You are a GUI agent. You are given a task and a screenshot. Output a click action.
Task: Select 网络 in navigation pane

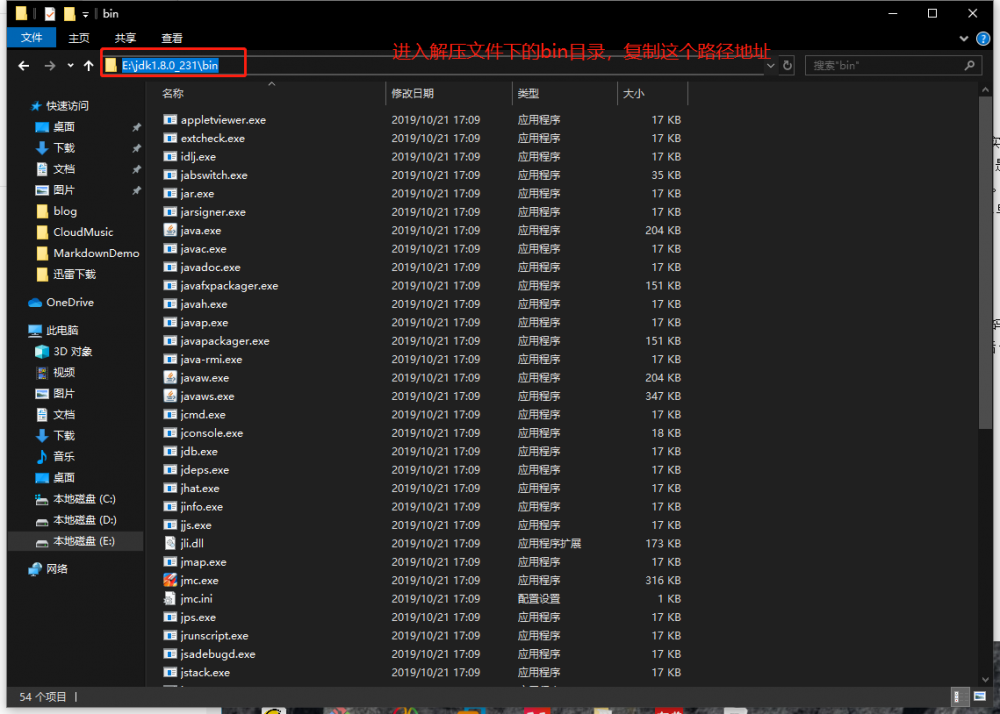click(56, 569)
